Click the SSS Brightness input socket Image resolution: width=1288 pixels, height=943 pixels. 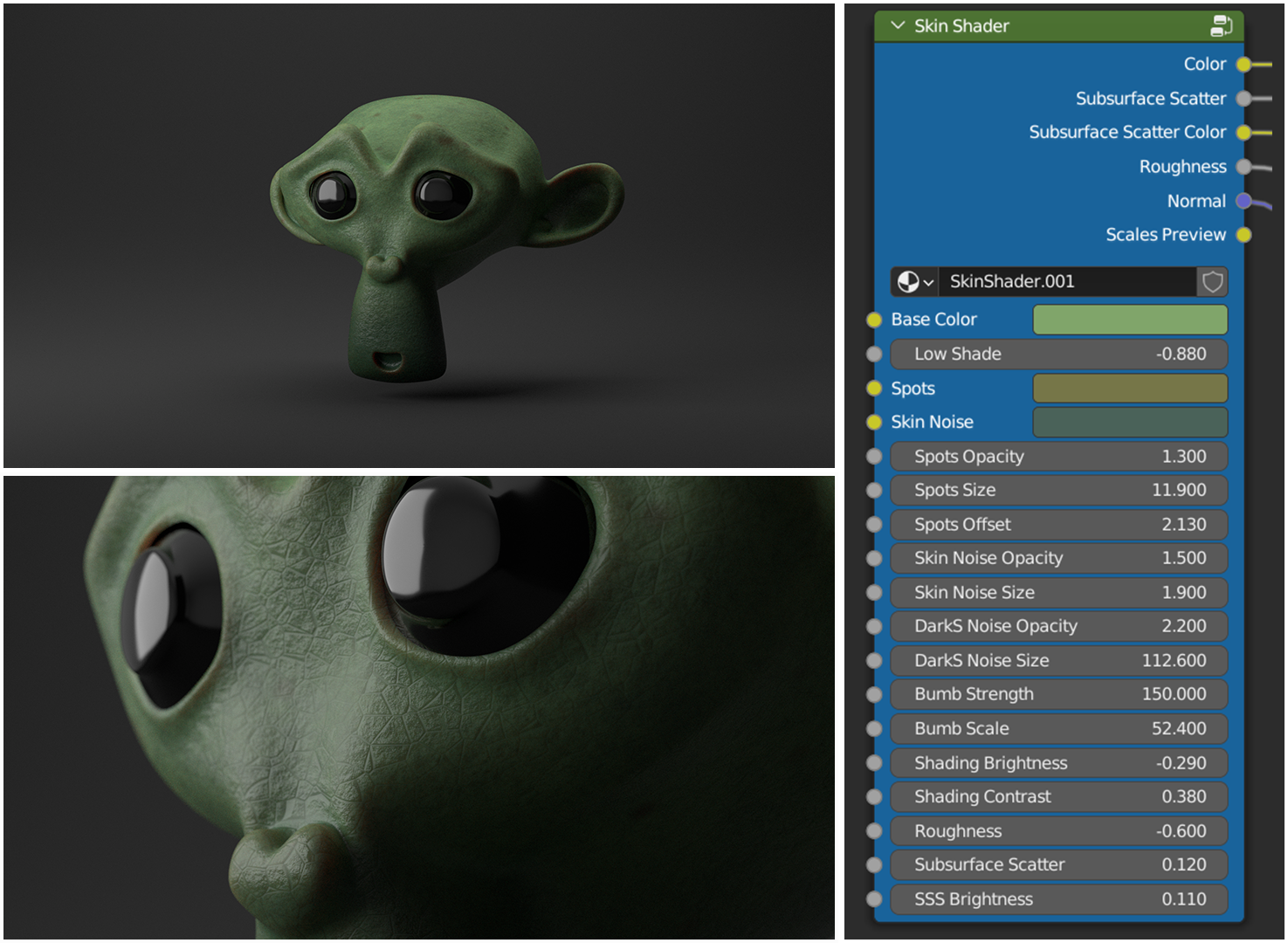pyautogui.click(x=874, y=899)
